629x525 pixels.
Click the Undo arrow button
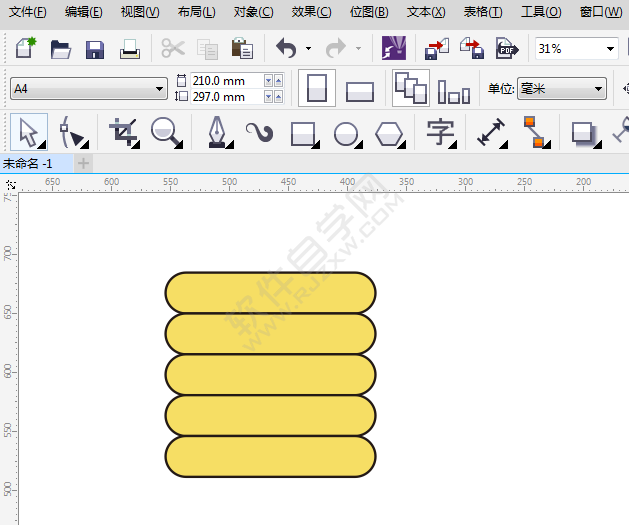[x=286, y=49]
